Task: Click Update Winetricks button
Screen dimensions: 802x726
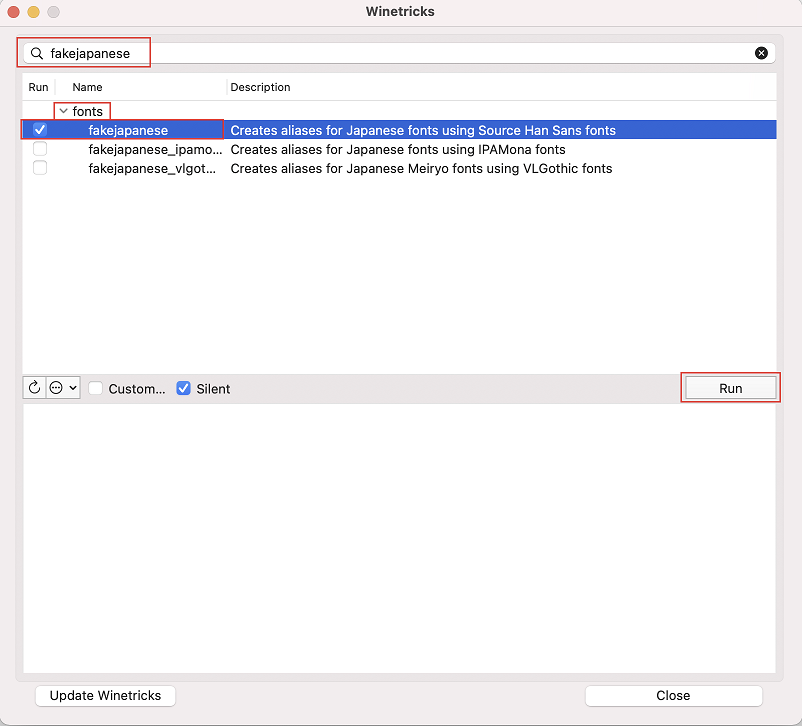Action: [x=105, y=696]
